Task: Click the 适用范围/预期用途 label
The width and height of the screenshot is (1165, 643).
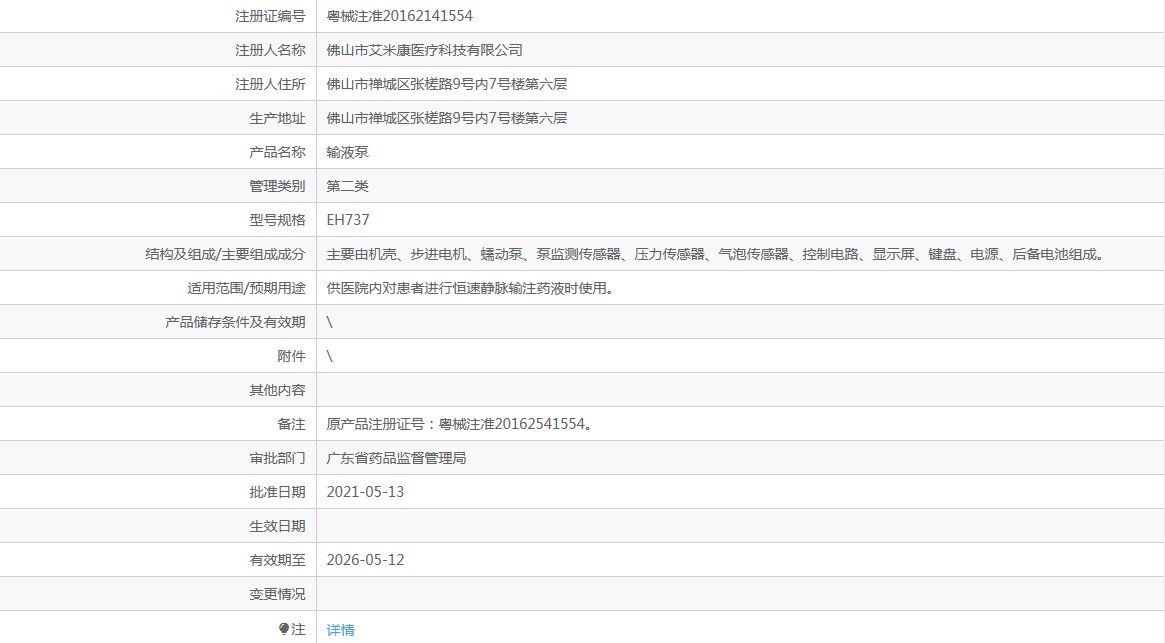Action: [246, 288]
